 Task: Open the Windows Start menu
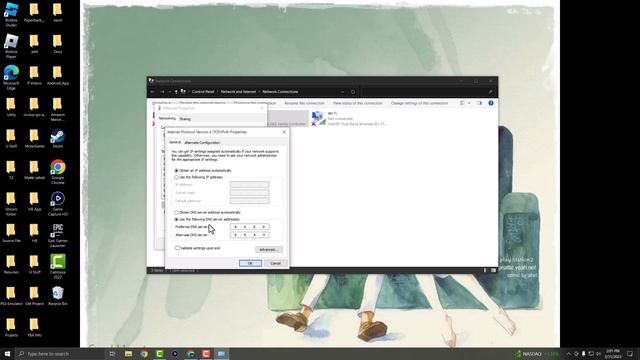[7, 353]
